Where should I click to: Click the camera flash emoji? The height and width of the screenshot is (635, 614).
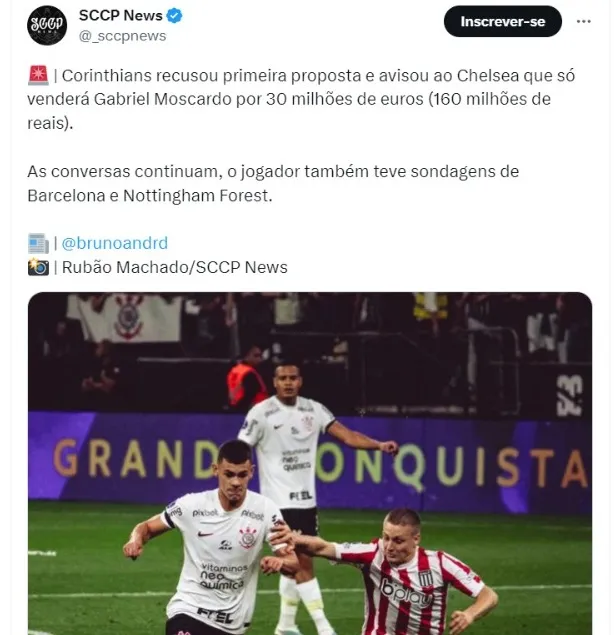point(38,267)
